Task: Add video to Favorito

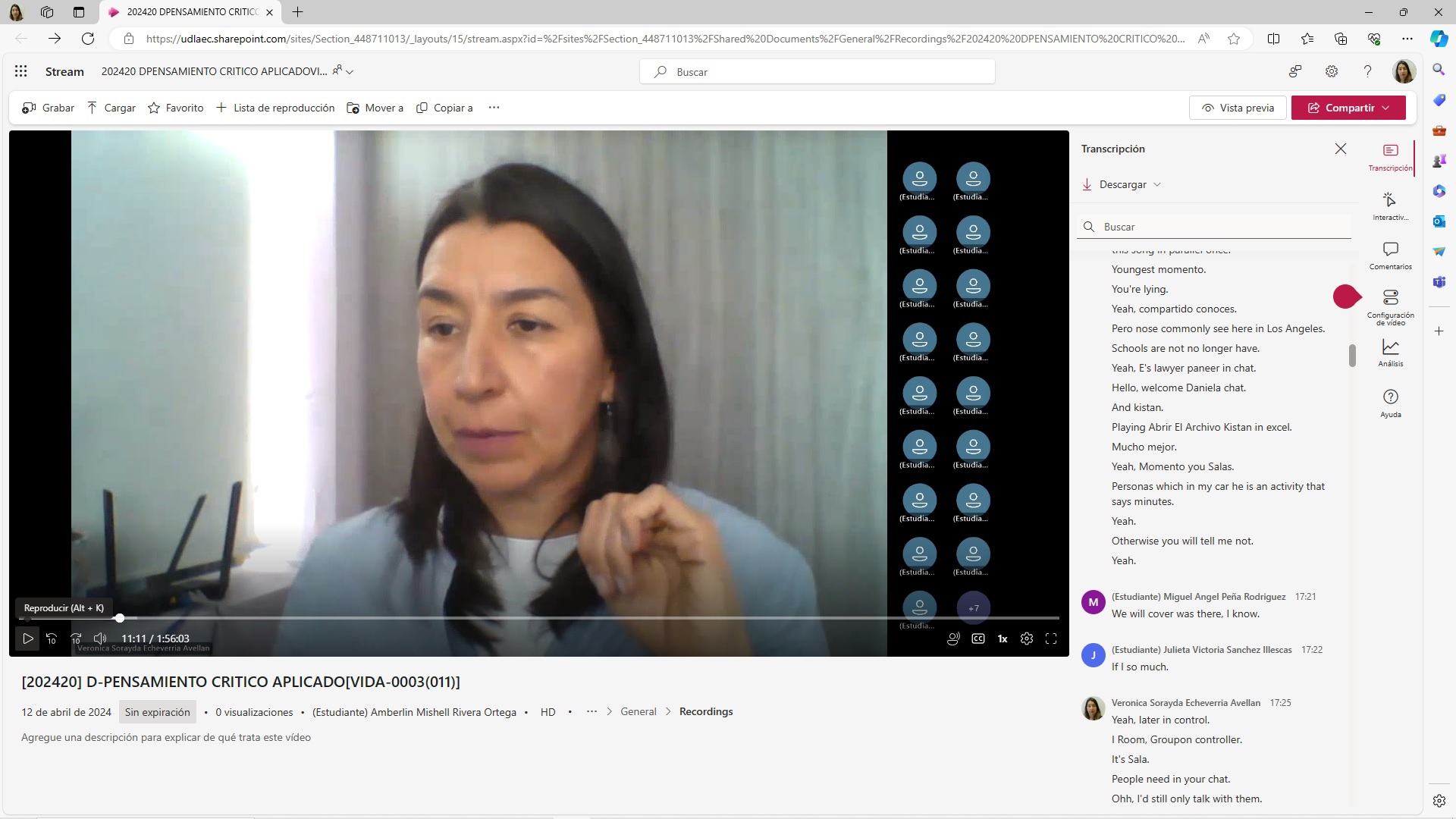Action: coord(175,108)
